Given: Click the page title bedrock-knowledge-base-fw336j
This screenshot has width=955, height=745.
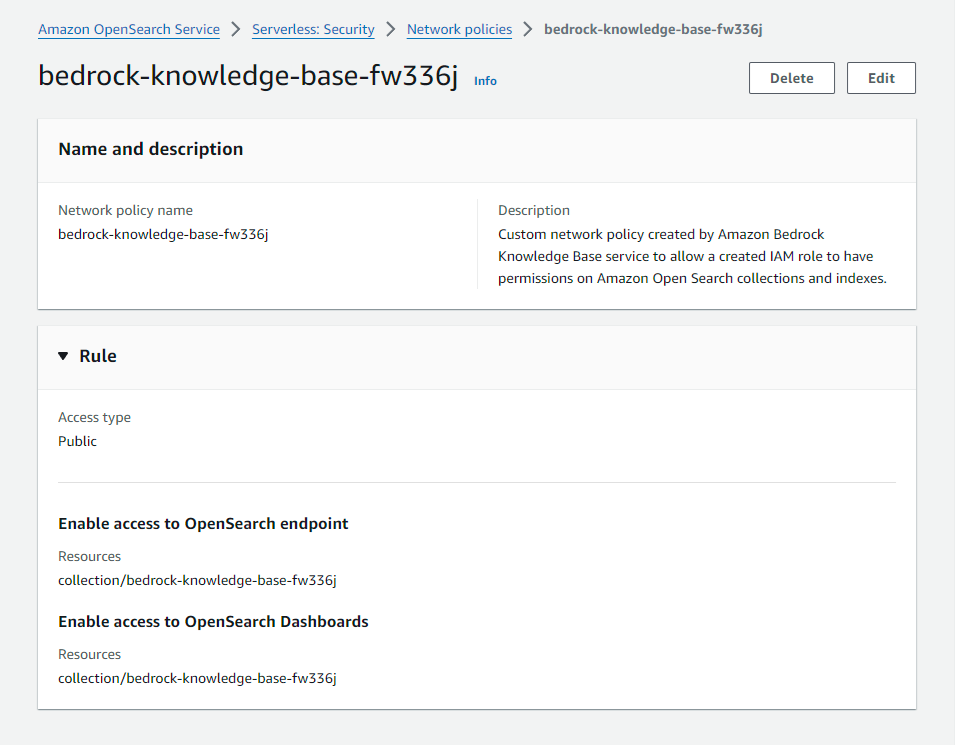Looking at the screenshot, I should (x=248, y=75).
